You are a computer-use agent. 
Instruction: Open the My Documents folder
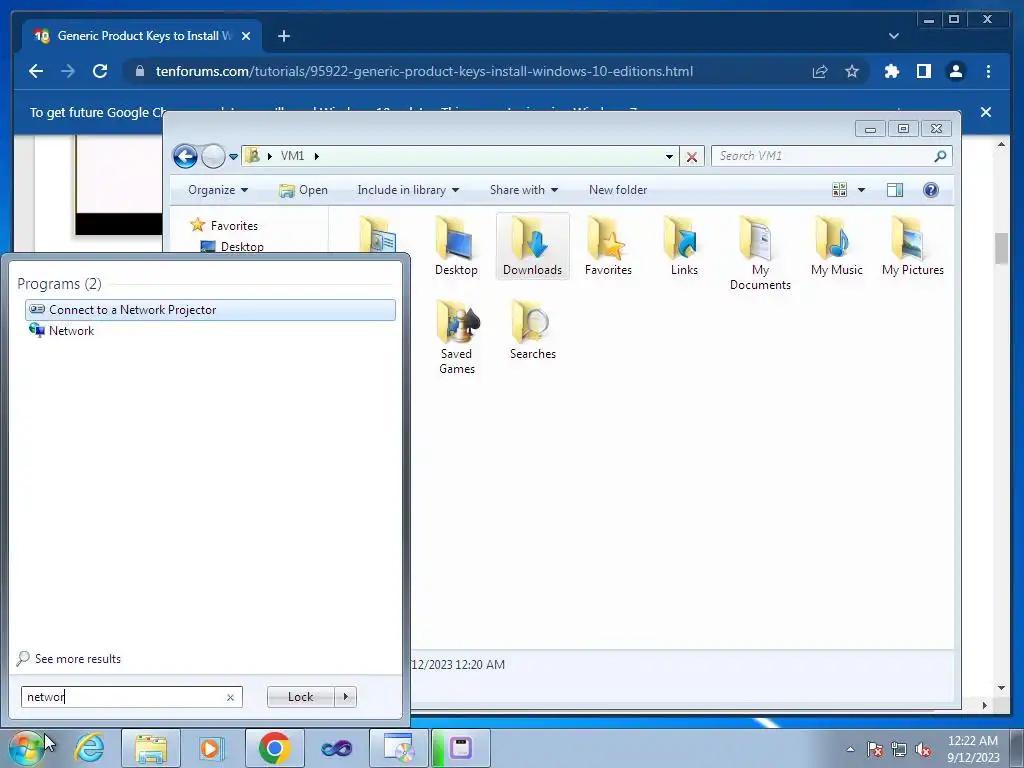(x=760, y=253)
